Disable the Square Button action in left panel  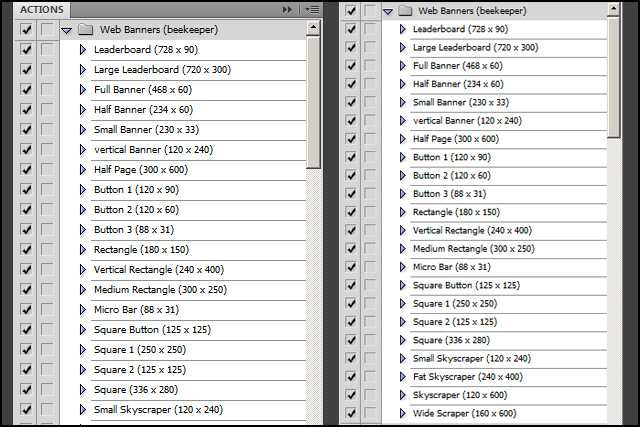pyautogui.click(x=27, y=330)
